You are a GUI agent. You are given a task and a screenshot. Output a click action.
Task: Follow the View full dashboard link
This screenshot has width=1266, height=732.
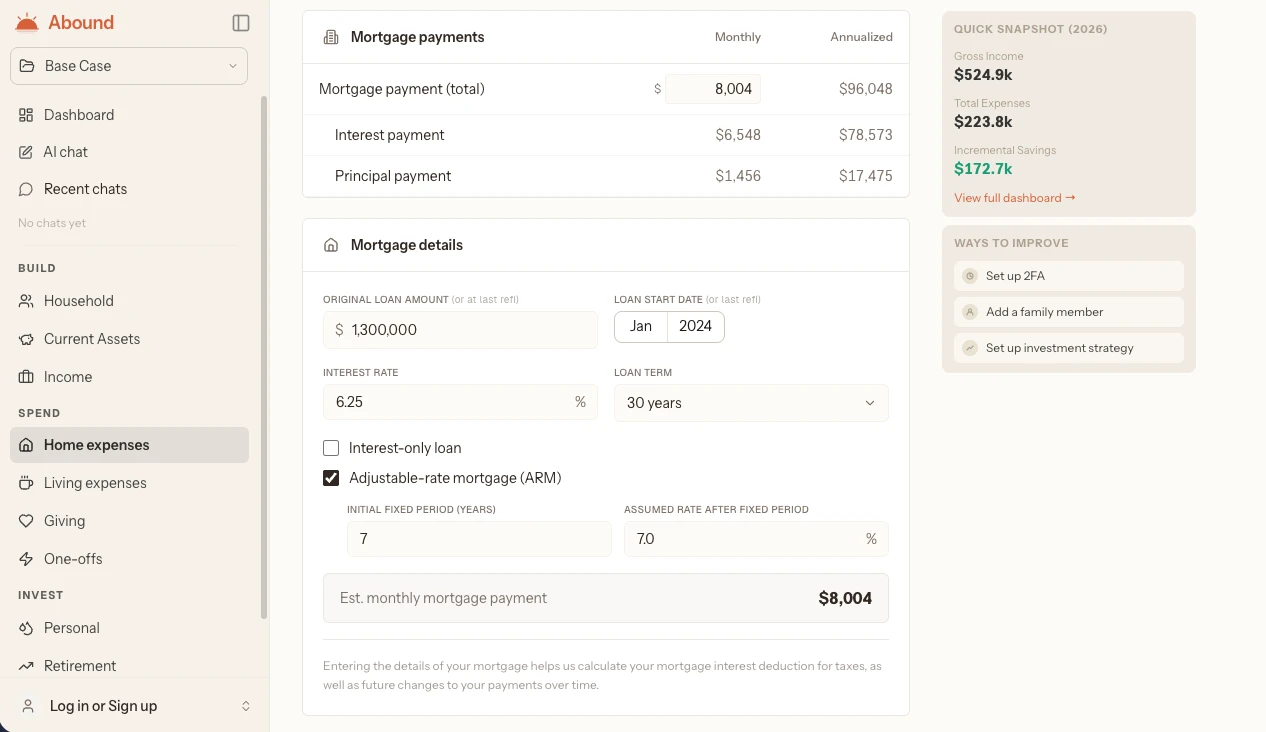(1015, 198)
